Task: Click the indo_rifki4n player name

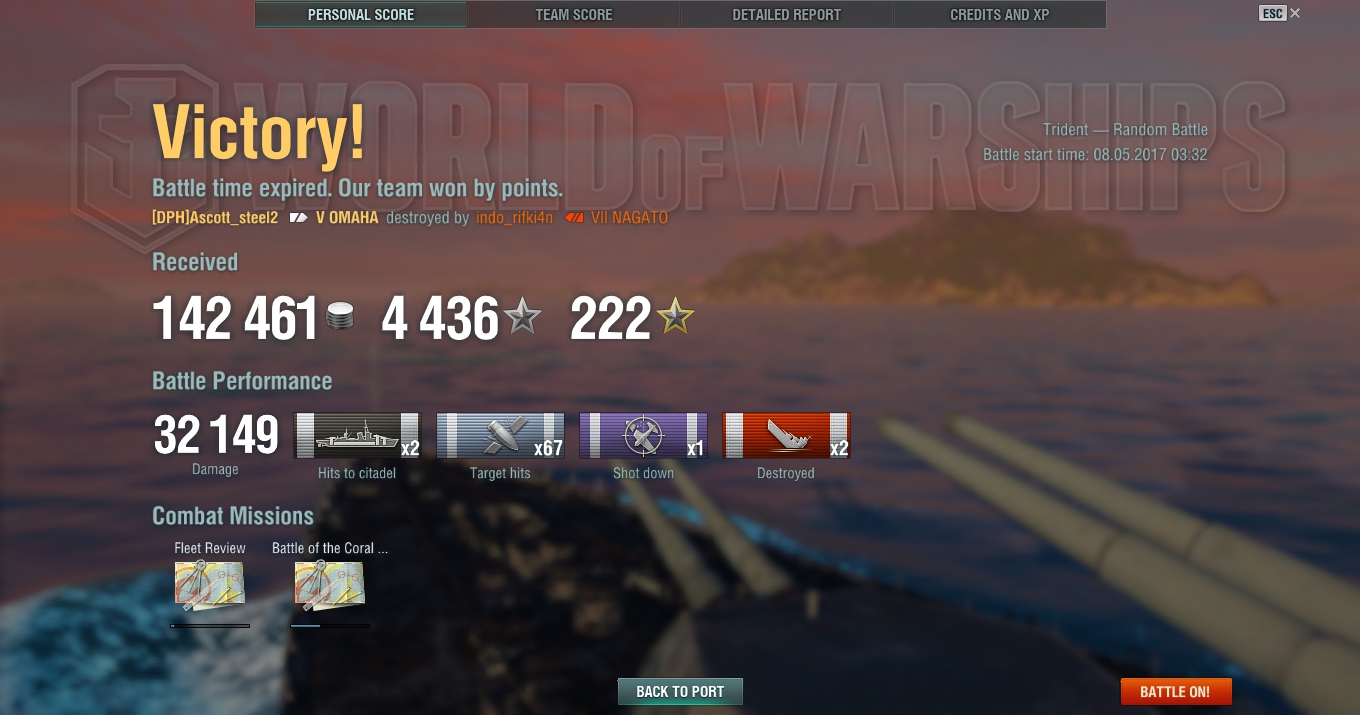Action: [x=515, y=217]
